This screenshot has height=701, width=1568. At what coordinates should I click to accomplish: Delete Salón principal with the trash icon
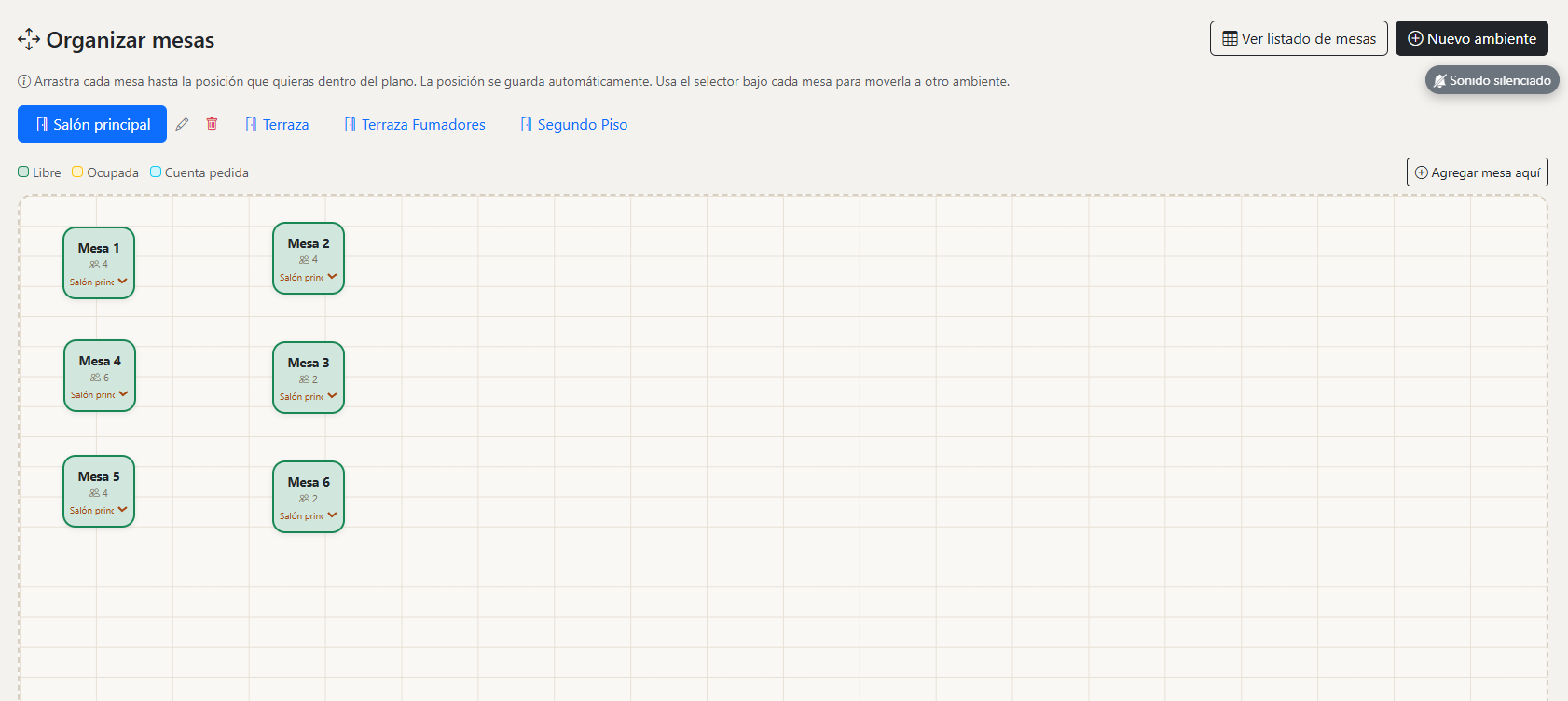pos(212,124)
